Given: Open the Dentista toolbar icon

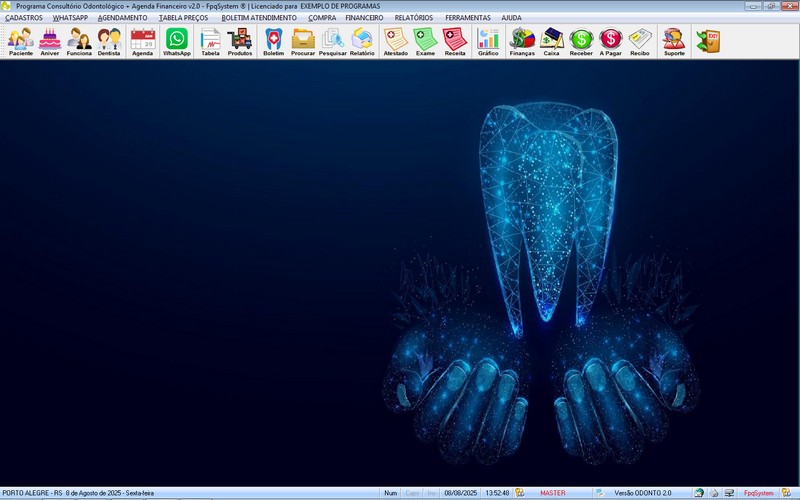Looking at the screenshot, I should point(109,40).
